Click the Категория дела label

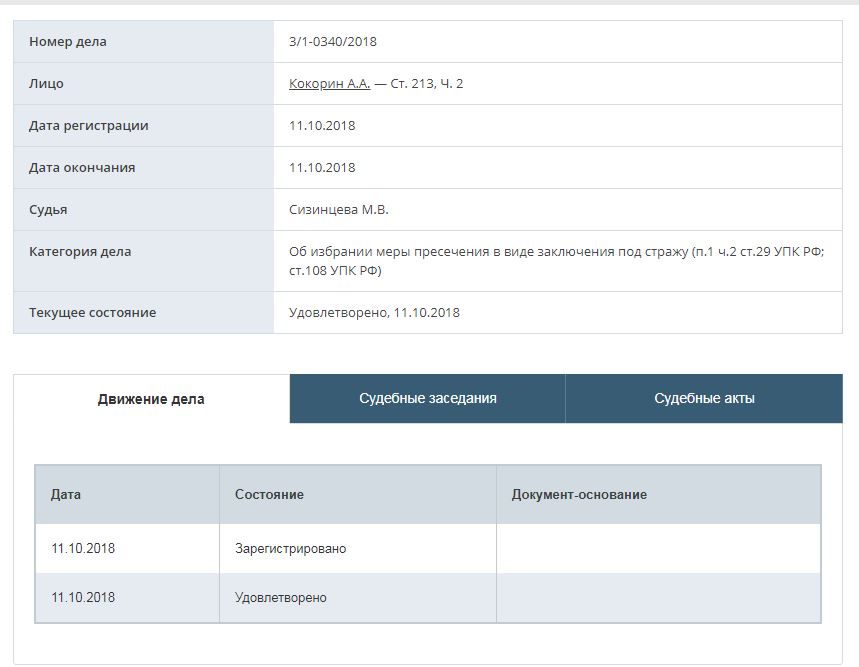(80, 252)
